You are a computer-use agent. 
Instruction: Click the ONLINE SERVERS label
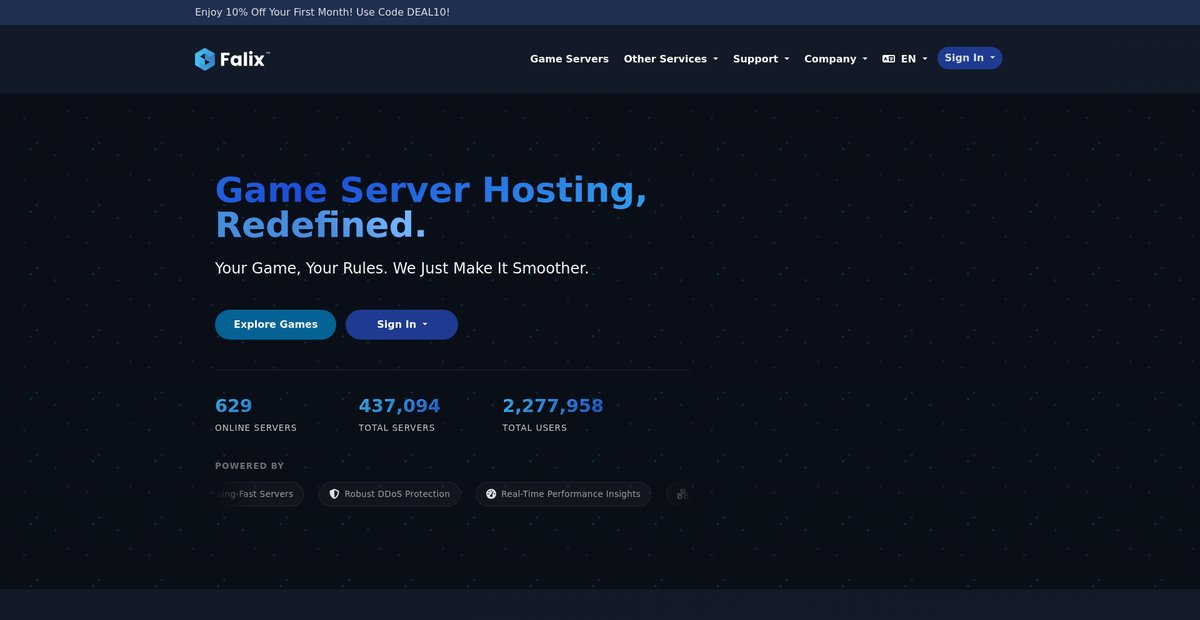256,428
